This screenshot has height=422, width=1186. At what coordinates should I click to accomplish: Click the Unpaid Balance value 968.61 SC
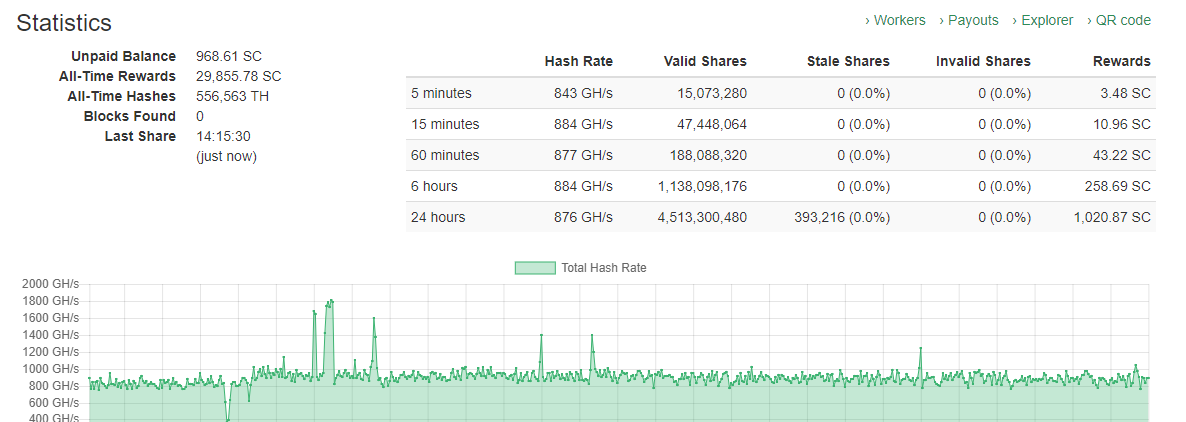coord(229,56)
